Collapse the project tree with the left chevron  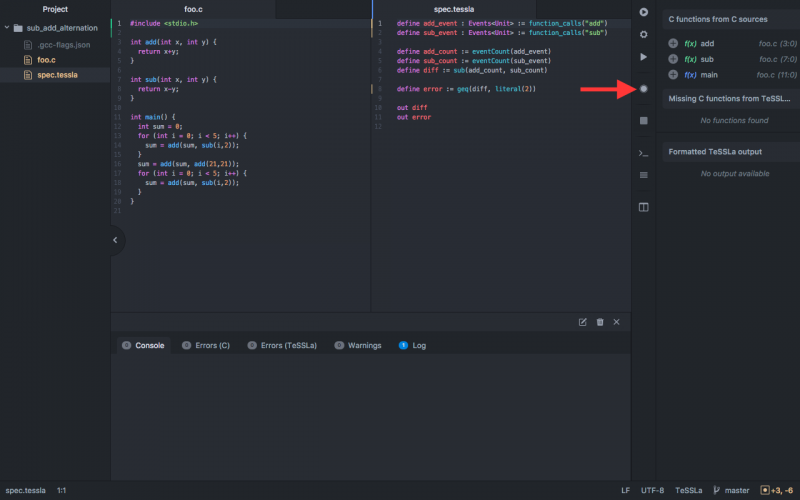click(x=115, y=240)
